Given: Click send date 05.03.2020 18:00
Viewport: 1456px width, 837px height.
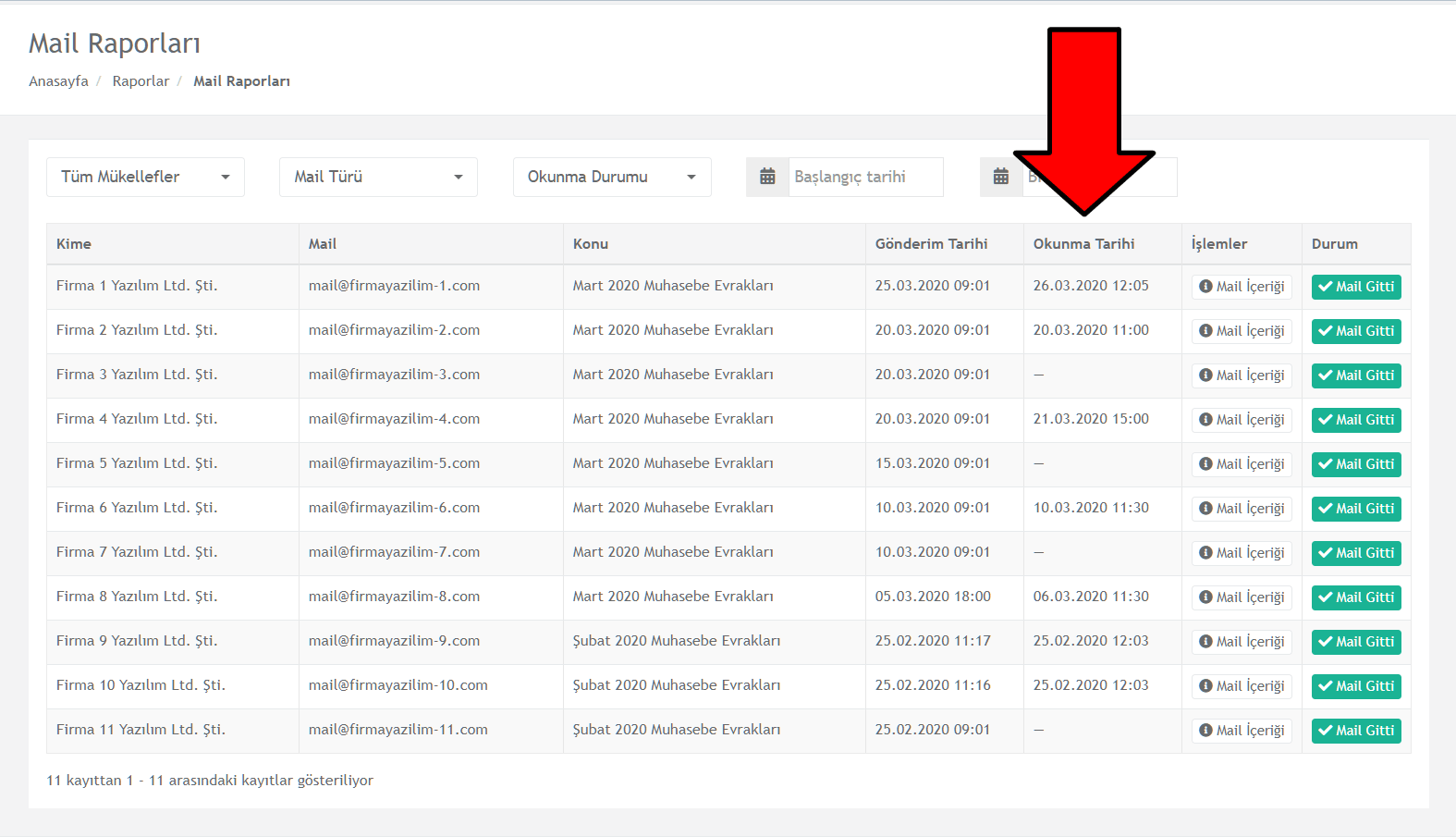Looking at the screenshot, I should coord(933,597).
